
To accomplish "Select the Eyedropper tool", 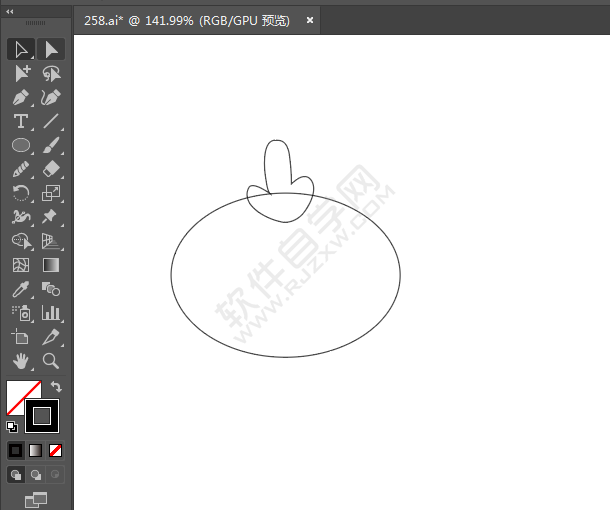I will pos(21,289).
